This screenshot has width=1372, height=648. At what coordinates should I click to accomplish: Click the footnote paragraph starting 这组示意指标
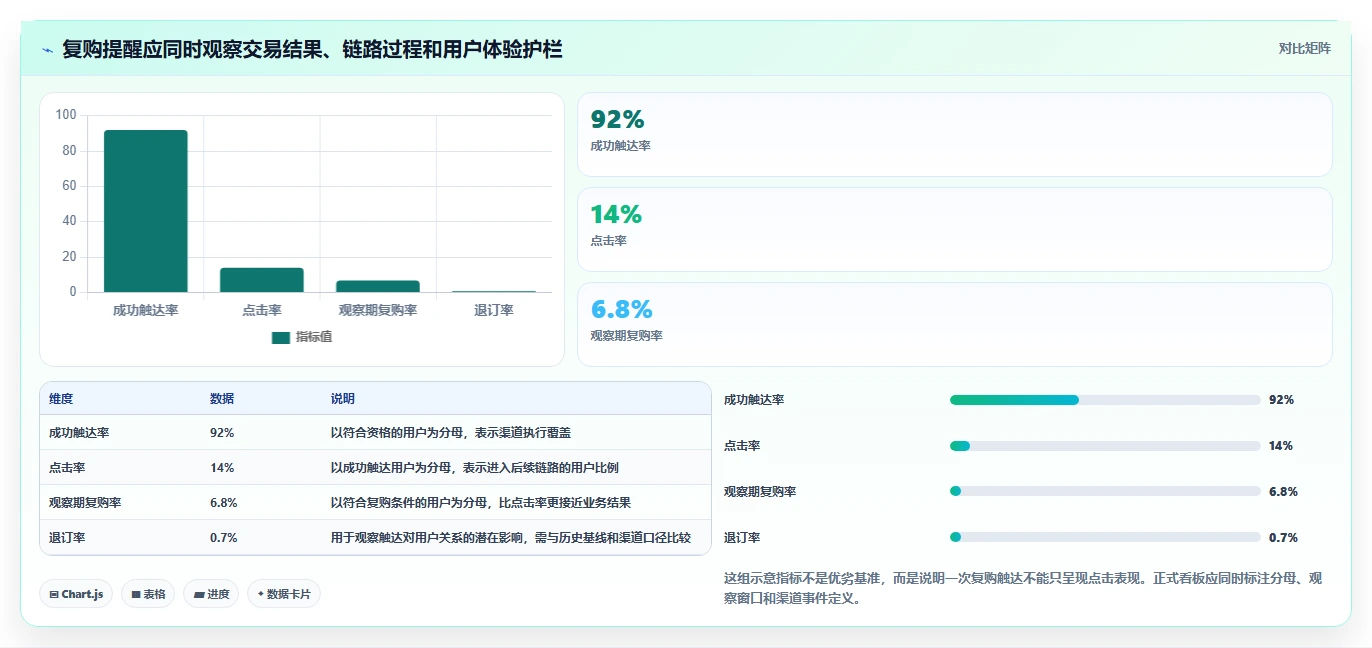[1023, 589]
